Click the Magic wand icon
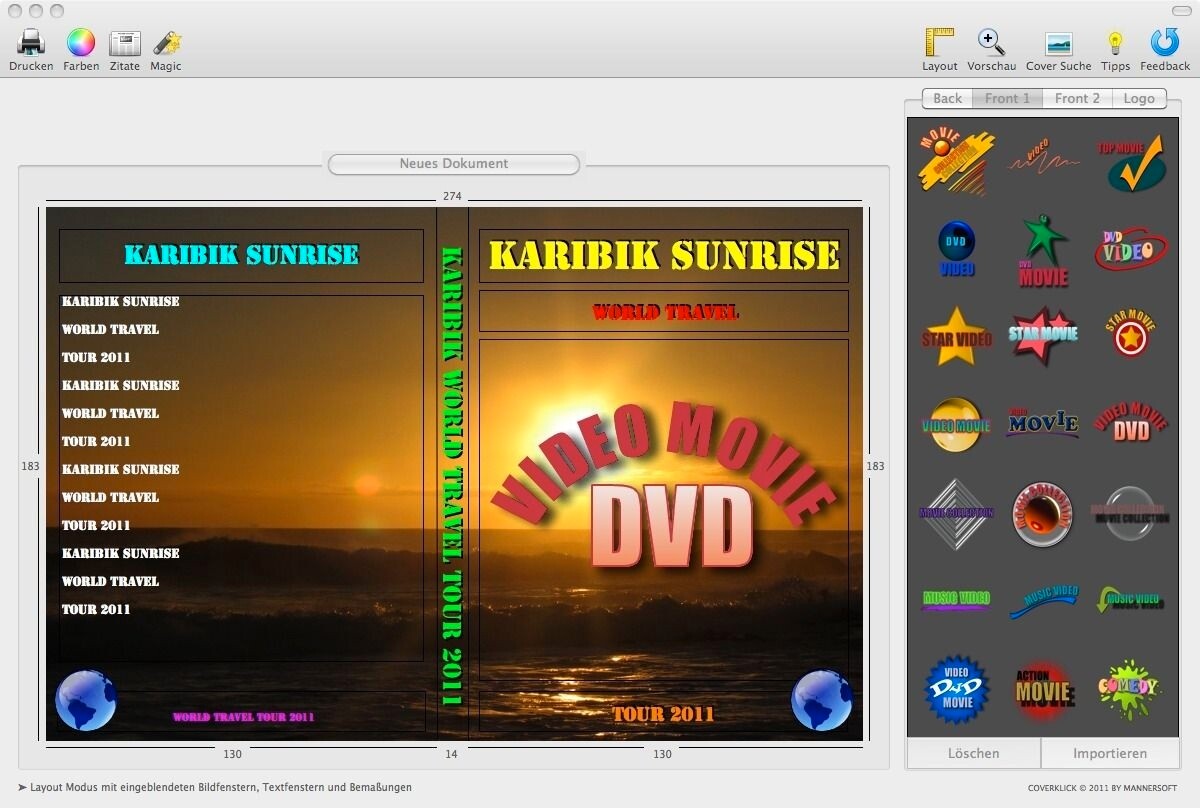1200x808 pixels. coord(166,43)
